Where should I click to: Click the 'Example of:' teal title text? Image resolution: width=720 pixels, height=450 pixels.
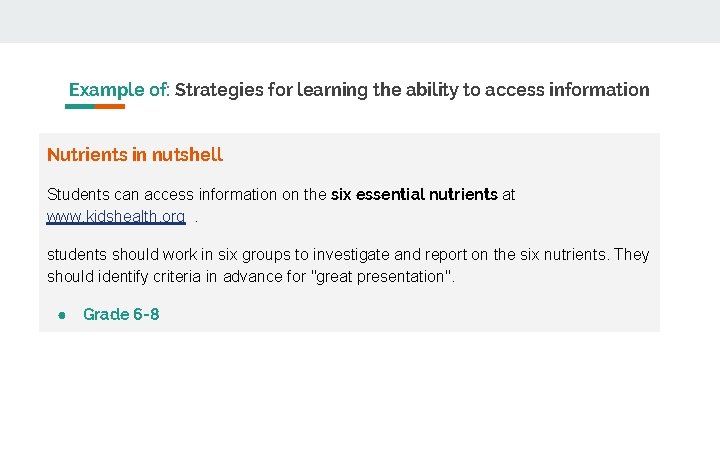click(119, 90)
